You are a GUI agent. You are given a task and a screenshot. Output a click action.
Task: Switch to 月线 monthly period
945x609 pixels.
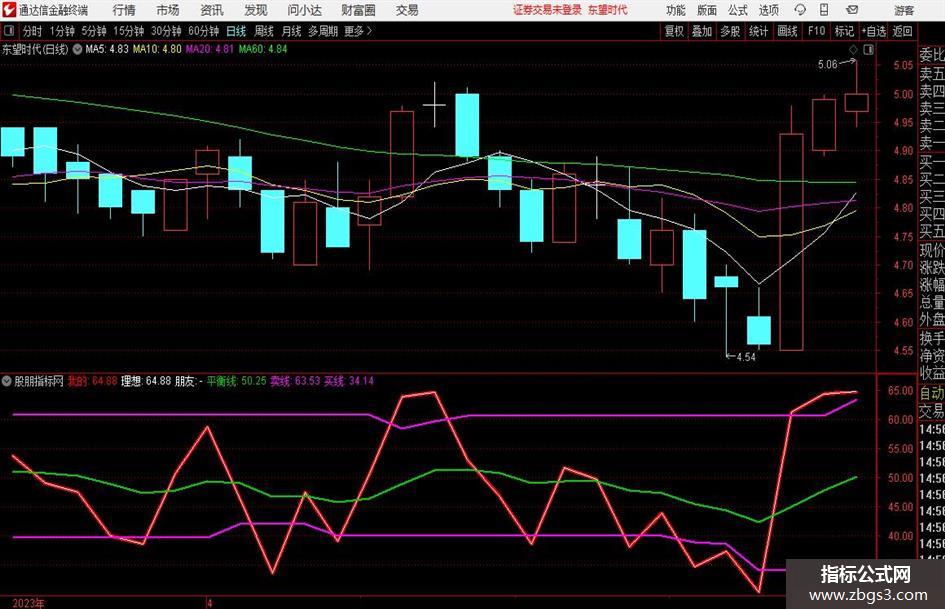click(291, 31)
